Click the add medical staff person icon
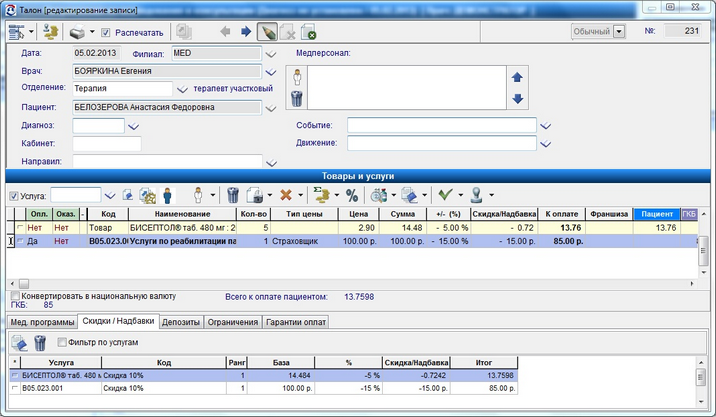Screen dimensions: 716x417 pyautogui.click(x=297, y=77)
